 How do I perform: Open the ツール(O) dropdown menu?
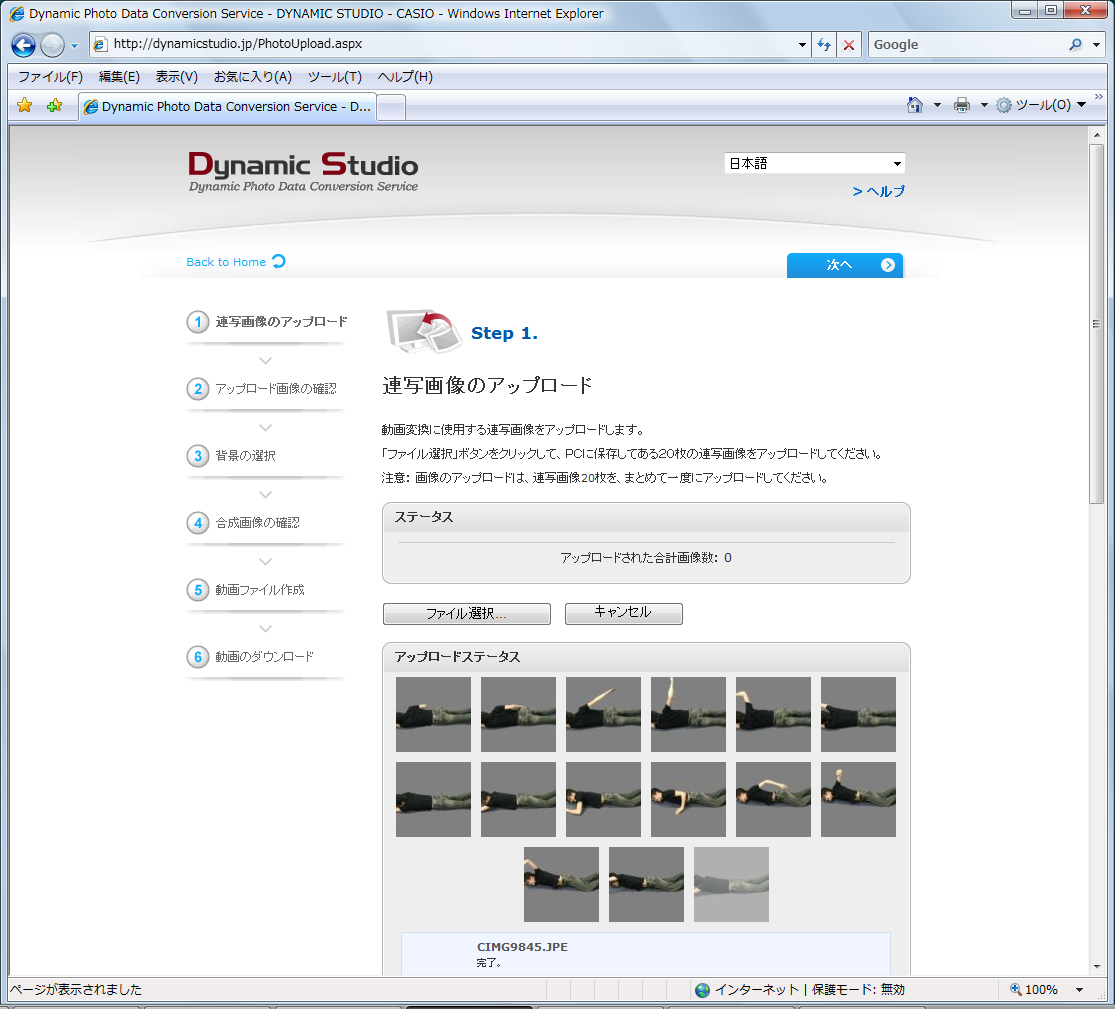click(x=1040, y=104)
